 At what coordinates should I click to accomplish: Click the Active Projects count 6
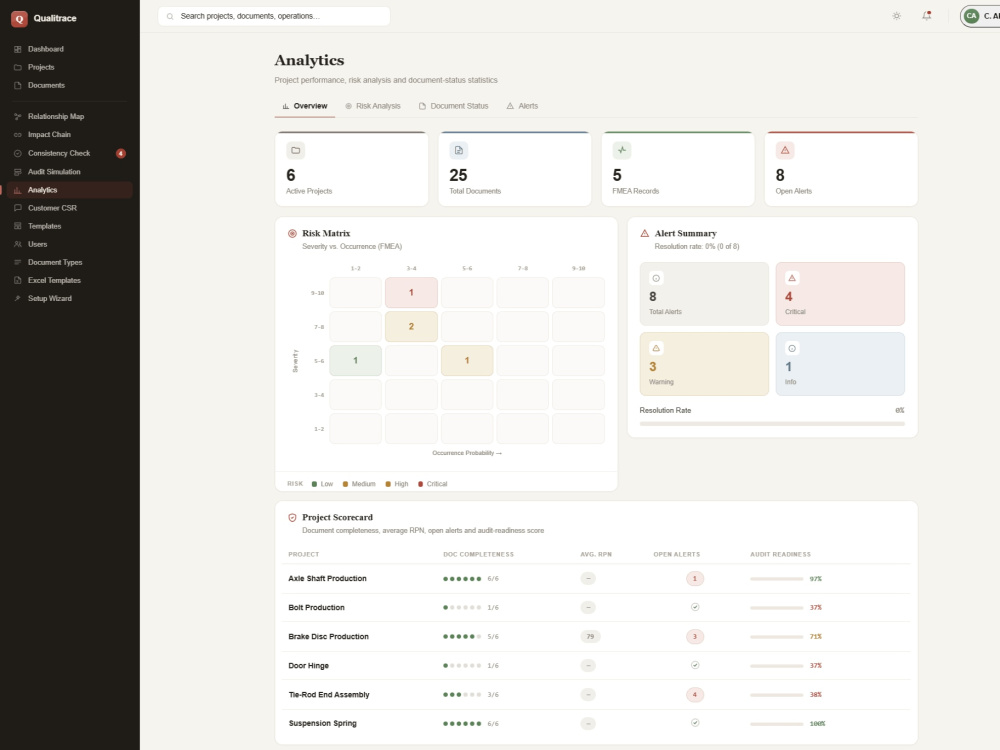(x=291, y=175)
